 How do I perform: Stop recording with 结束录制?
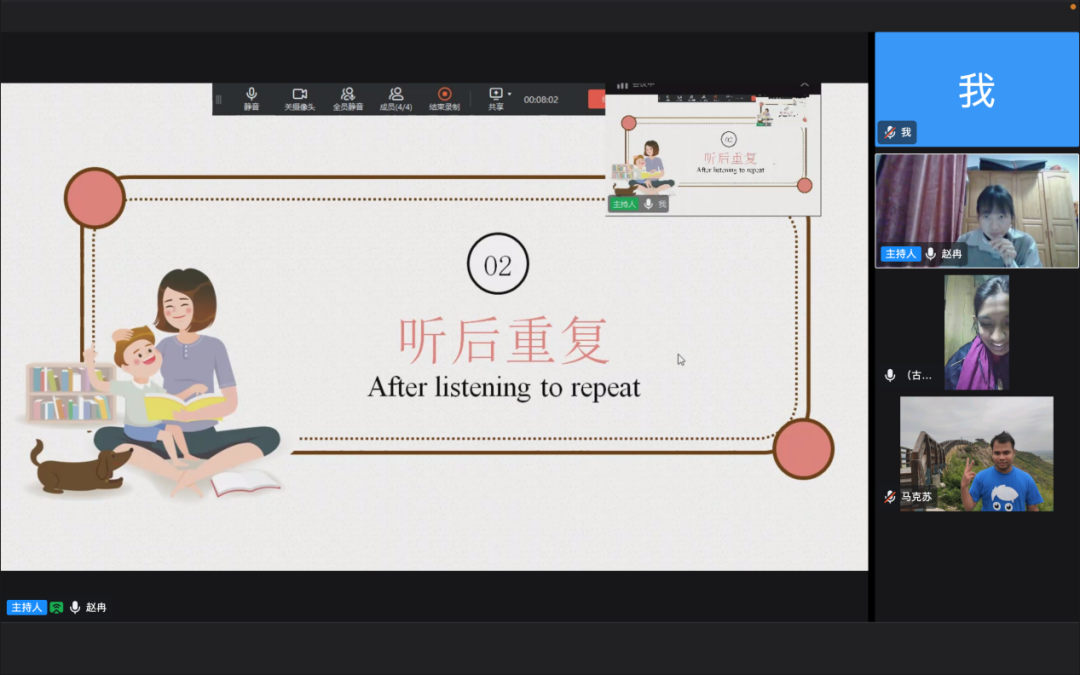click(444, 98)
